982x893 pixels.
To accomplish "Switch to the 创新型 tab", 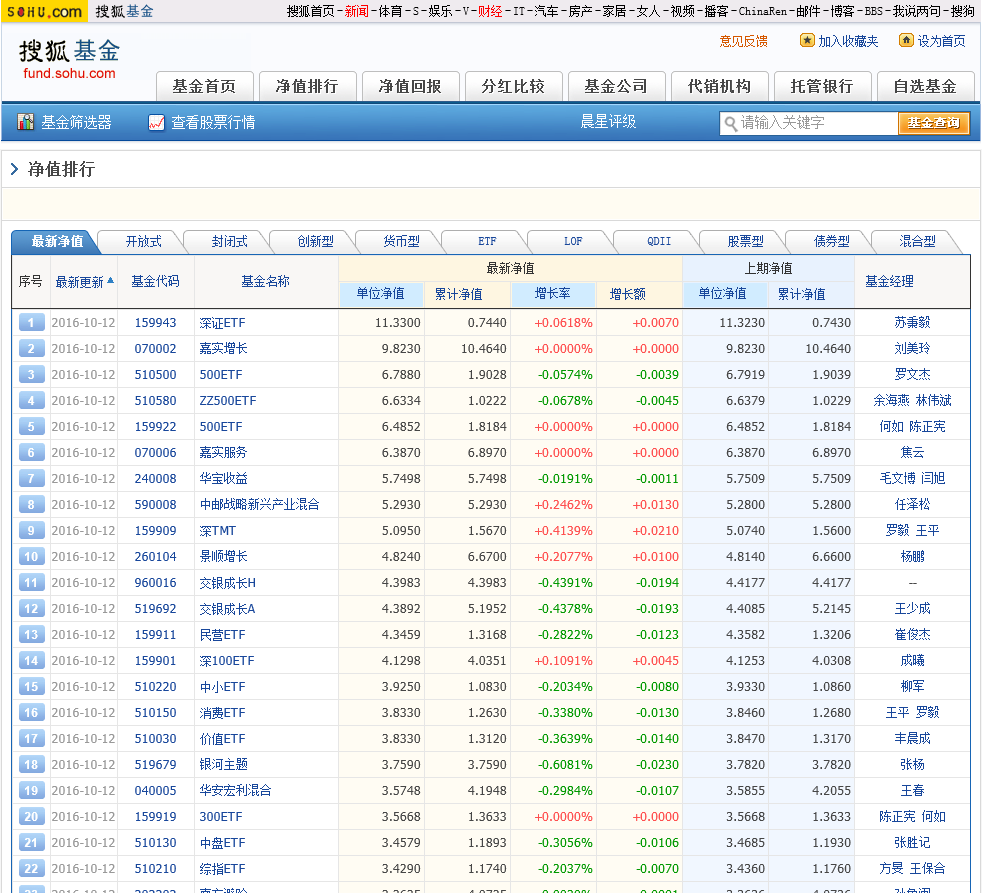I will [x=315, y=242].
